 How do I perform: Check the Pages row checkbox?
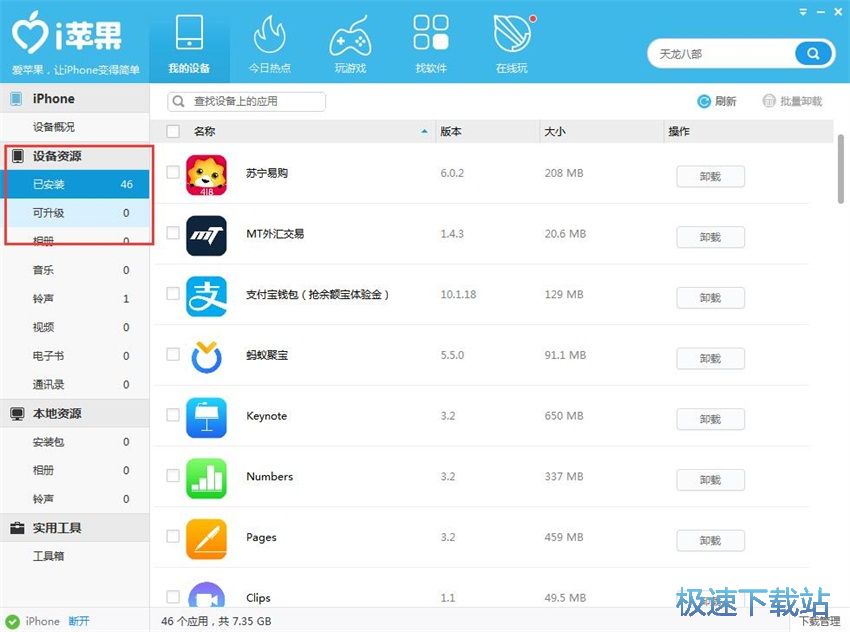click(x=173, y=537)
